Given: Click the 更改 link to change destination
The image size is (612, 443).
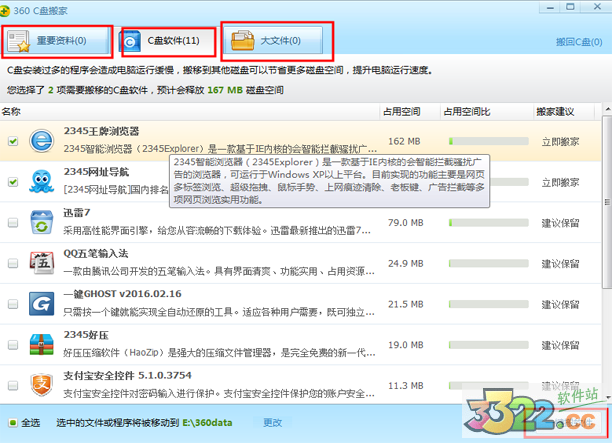Looking at the screenshot, I should pos(272,423).
